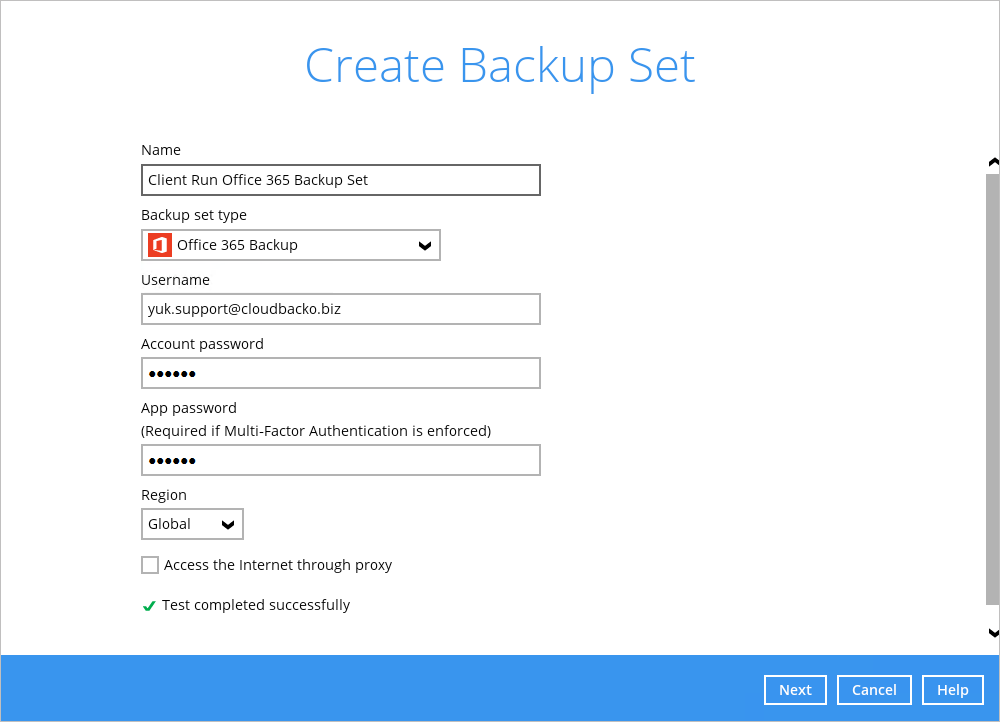Viewport: 1000px width, 722px height.
Task: Click the Name input field
Action: click(x=341, y=180)
